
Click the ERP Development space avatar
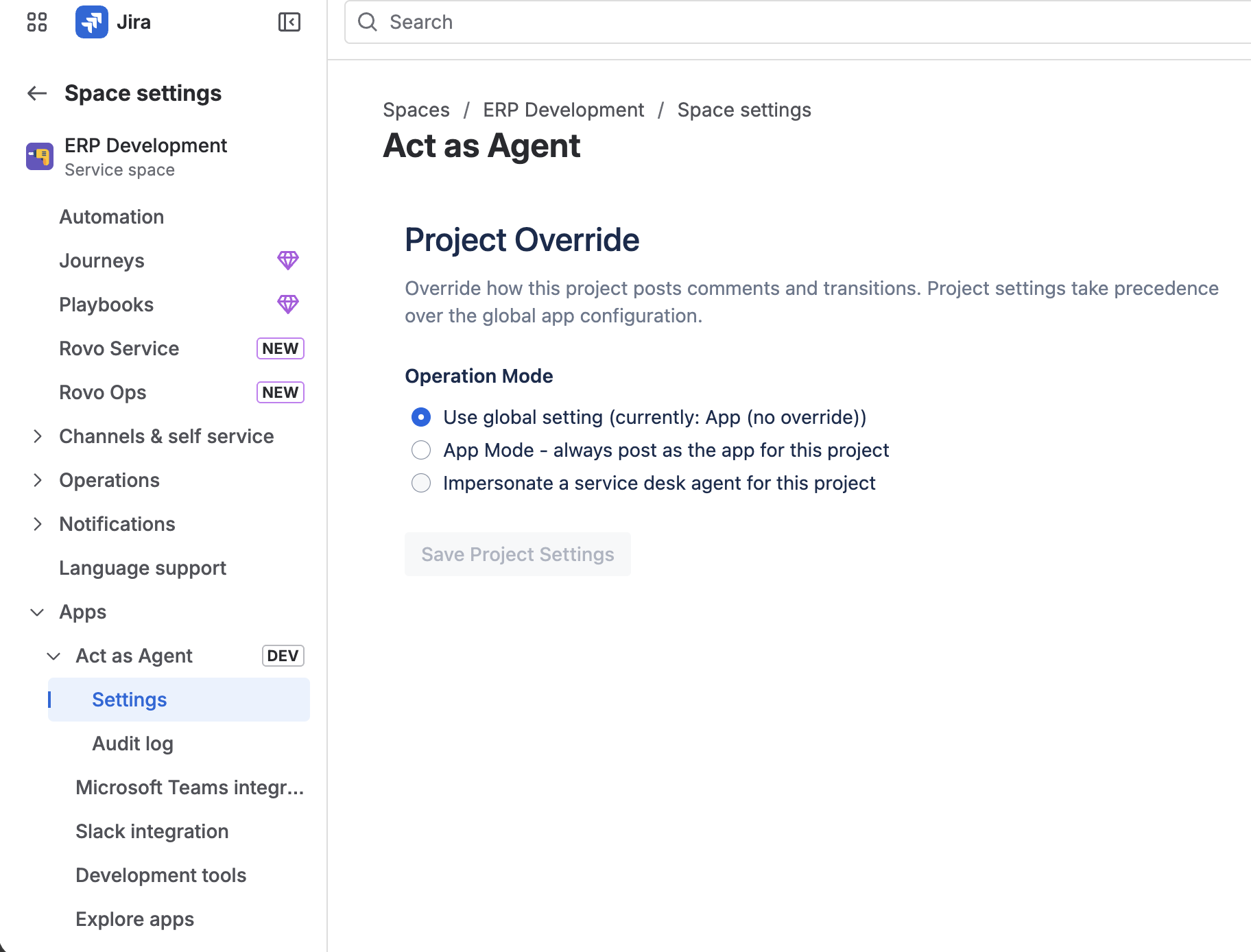click(x=40, y=156)
